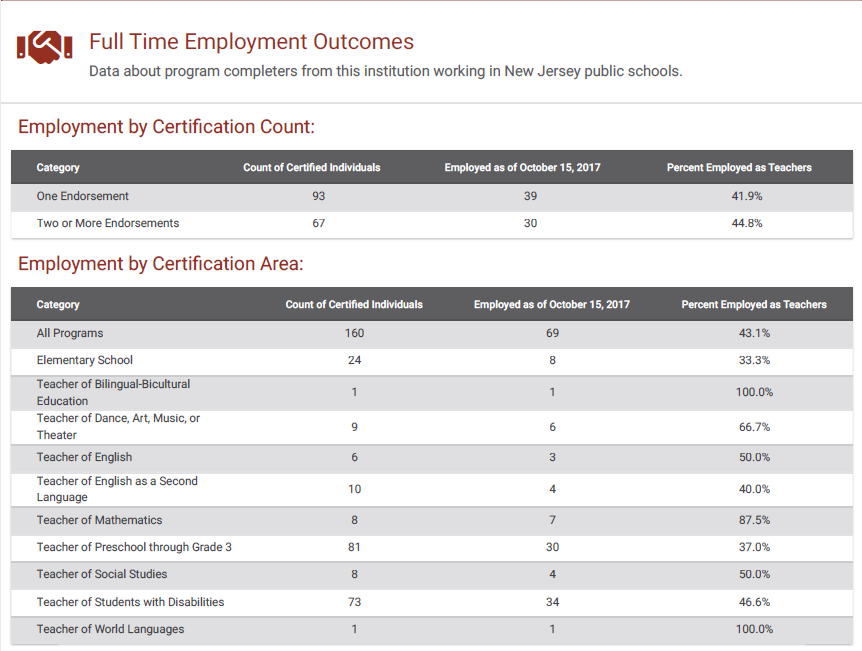The height and width of the screenshot is (651, 862).
Task: Select the Employment by Certification Count heading
Action: (166, 127)
